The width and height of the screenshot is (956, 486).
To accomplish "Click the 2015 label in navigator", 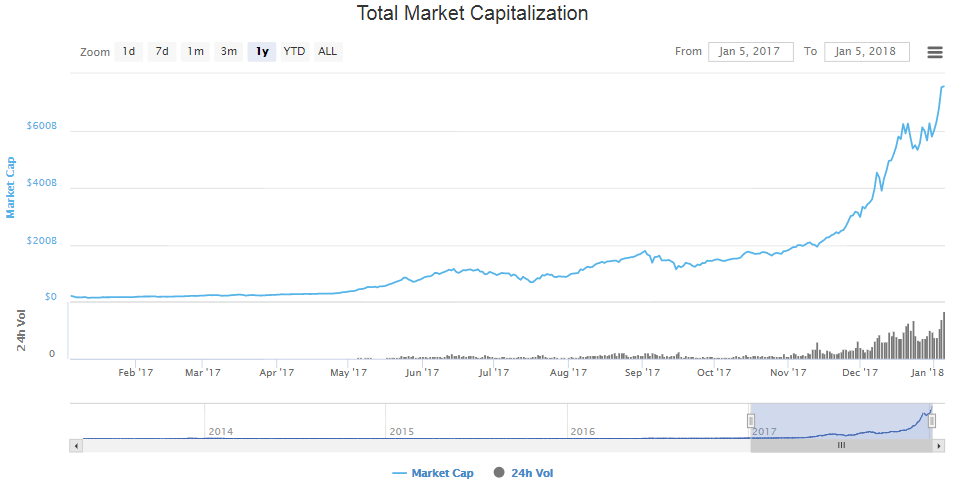I will 401,432.
